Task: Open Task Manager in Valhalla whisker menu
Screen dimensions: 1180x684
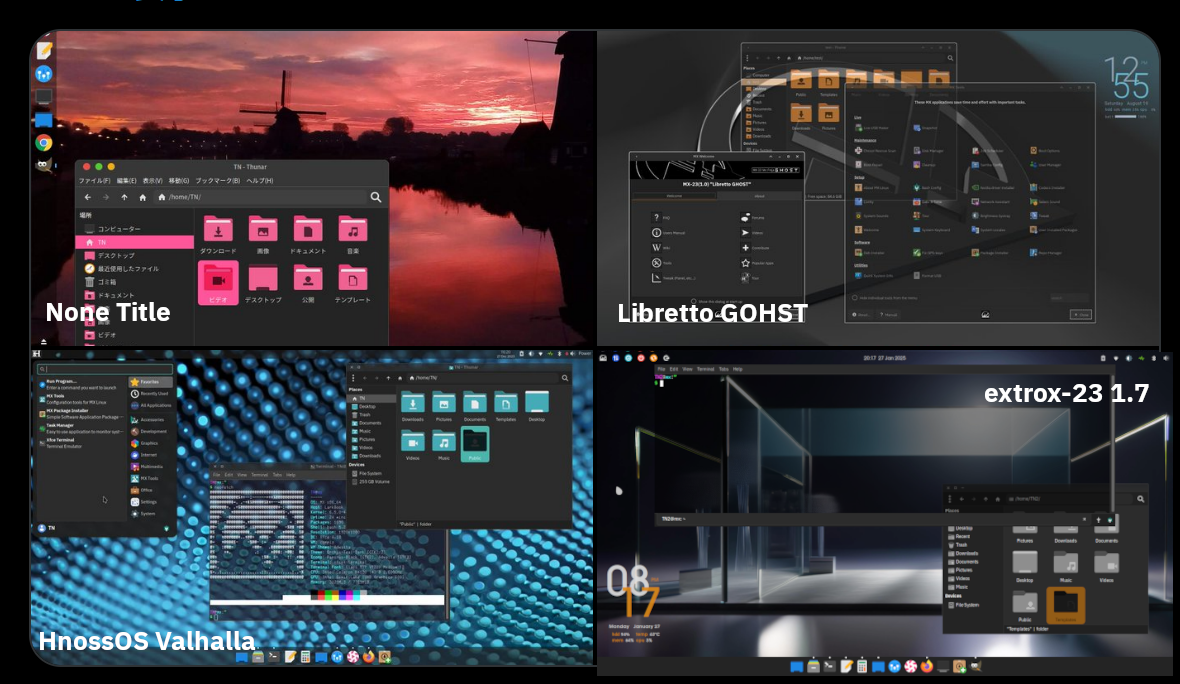Action: point(81,428)
